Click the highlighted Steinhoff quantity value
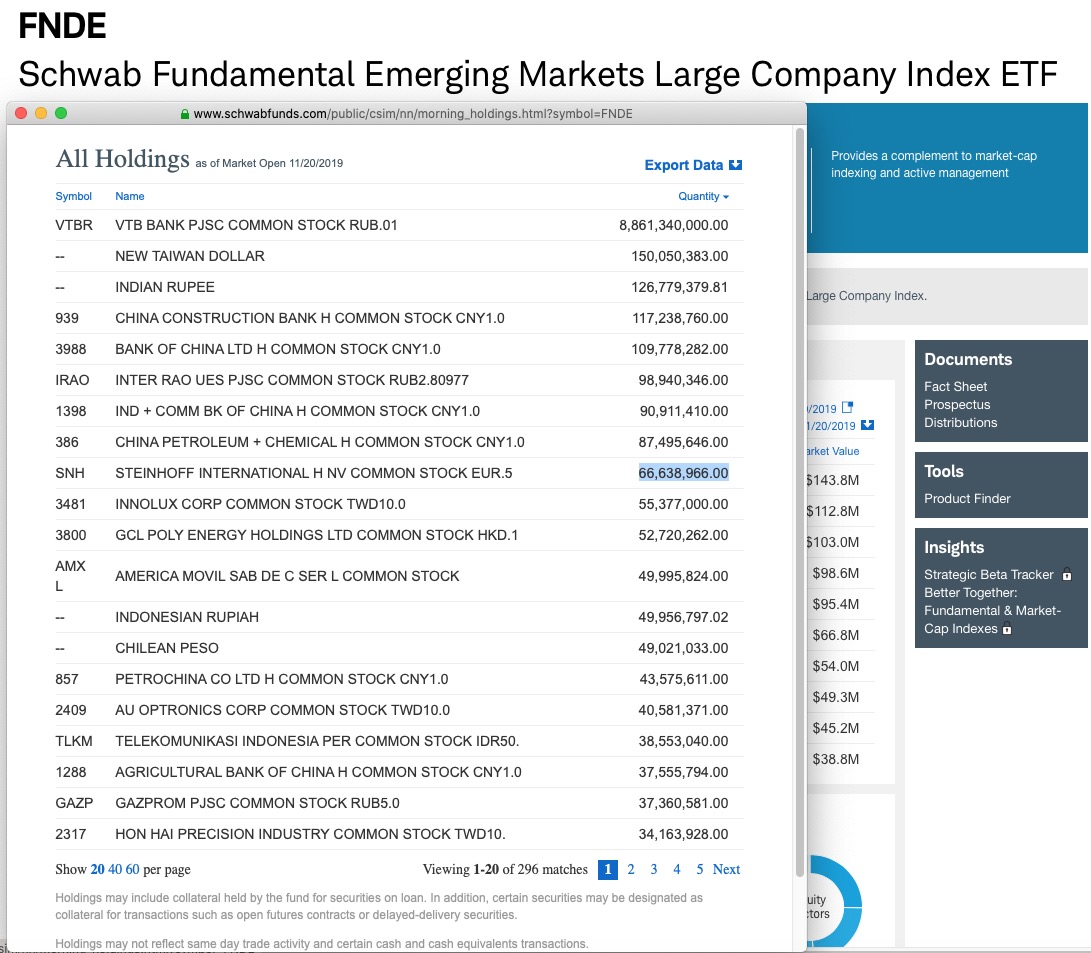1091x953 pixels. coord(682,472)
